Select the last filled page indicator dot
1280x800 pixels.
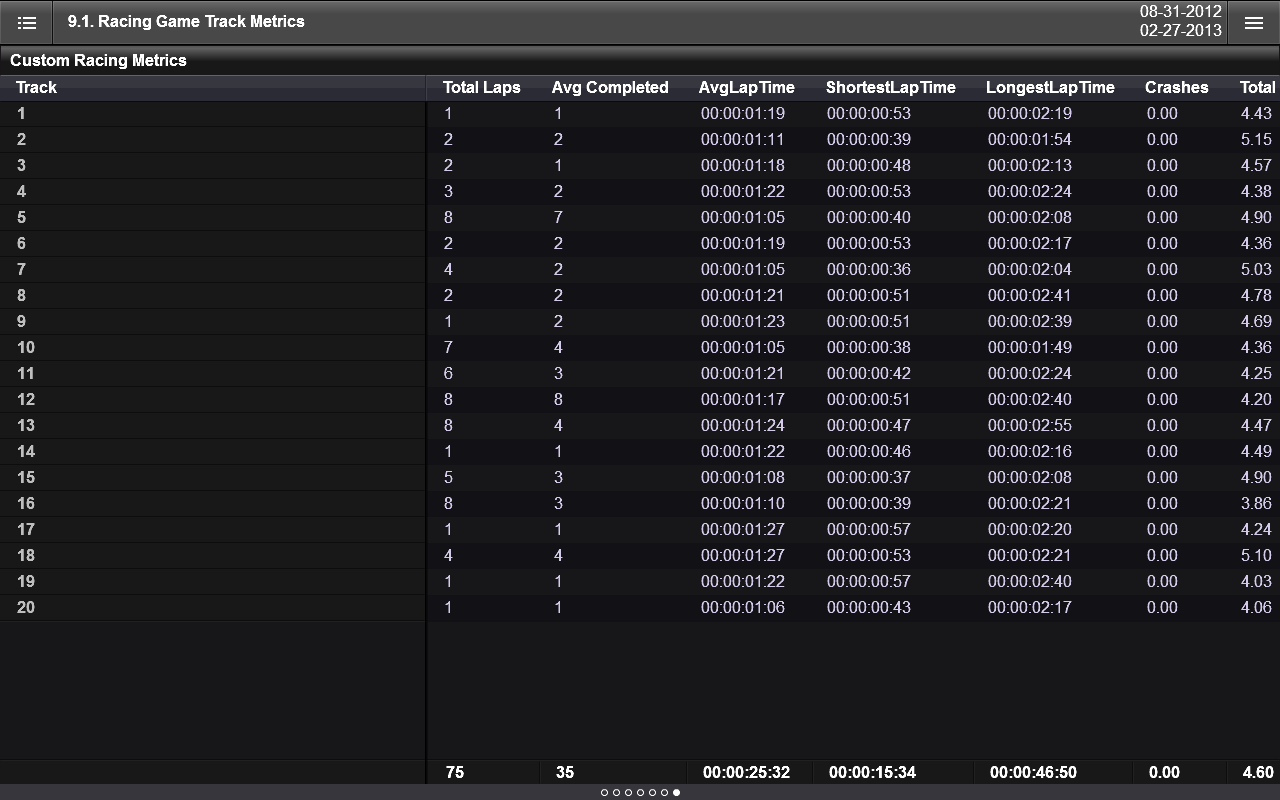tap(676, 792)
